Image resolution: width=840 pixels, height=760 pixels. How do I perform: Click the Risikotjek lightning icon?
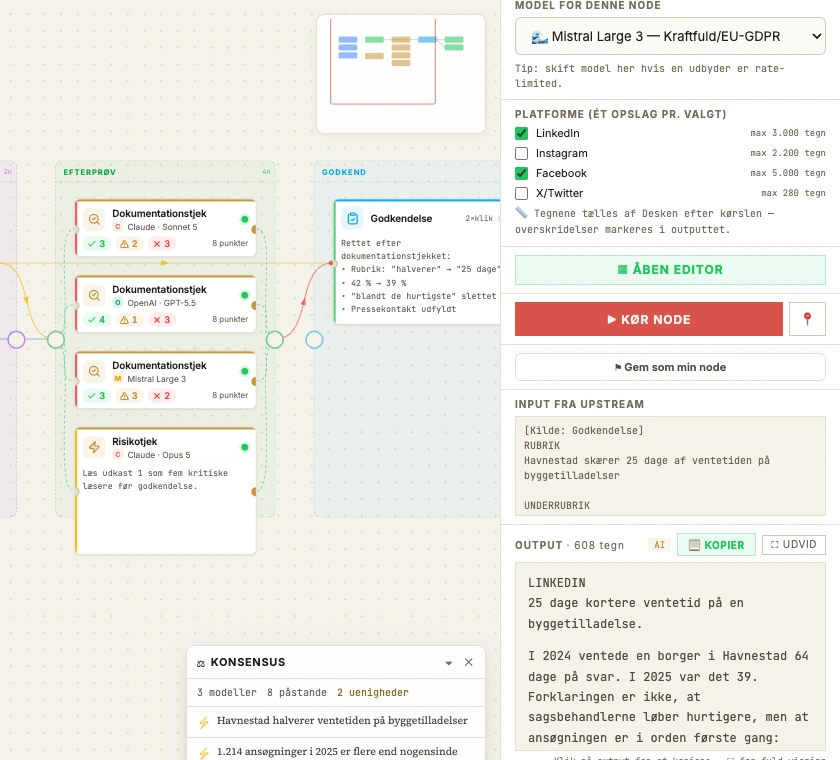pos(94,447)
